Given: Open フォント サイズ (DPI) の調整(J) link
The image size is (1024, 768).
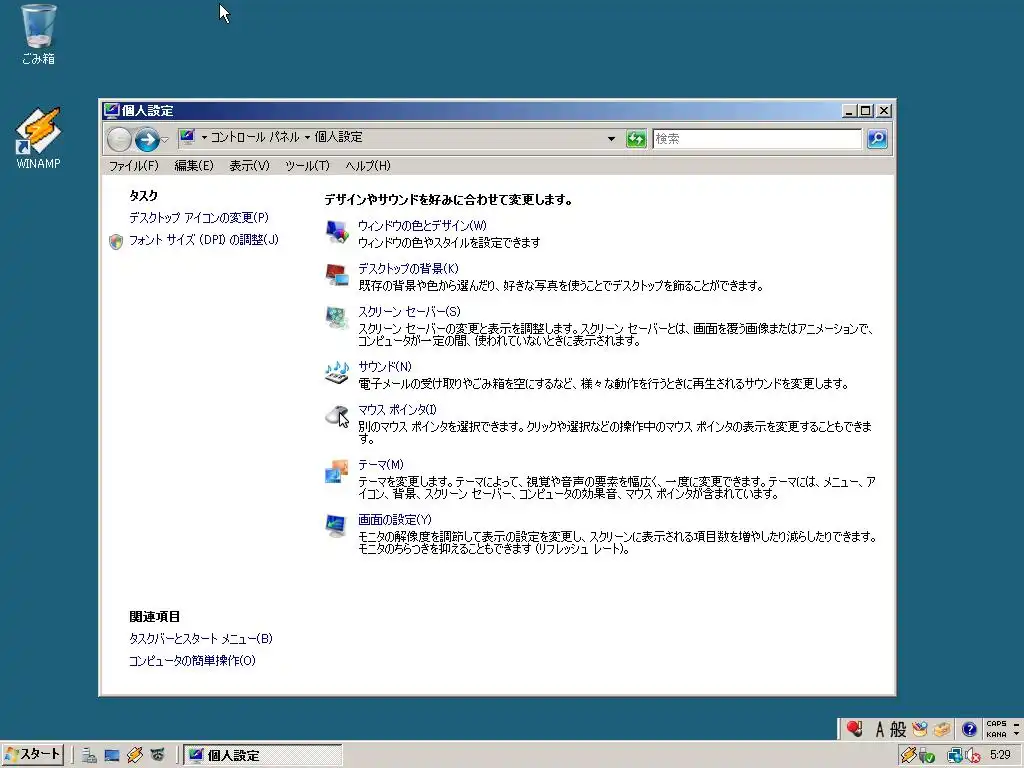Looking at the screenshot, I should tap(204, 240).
